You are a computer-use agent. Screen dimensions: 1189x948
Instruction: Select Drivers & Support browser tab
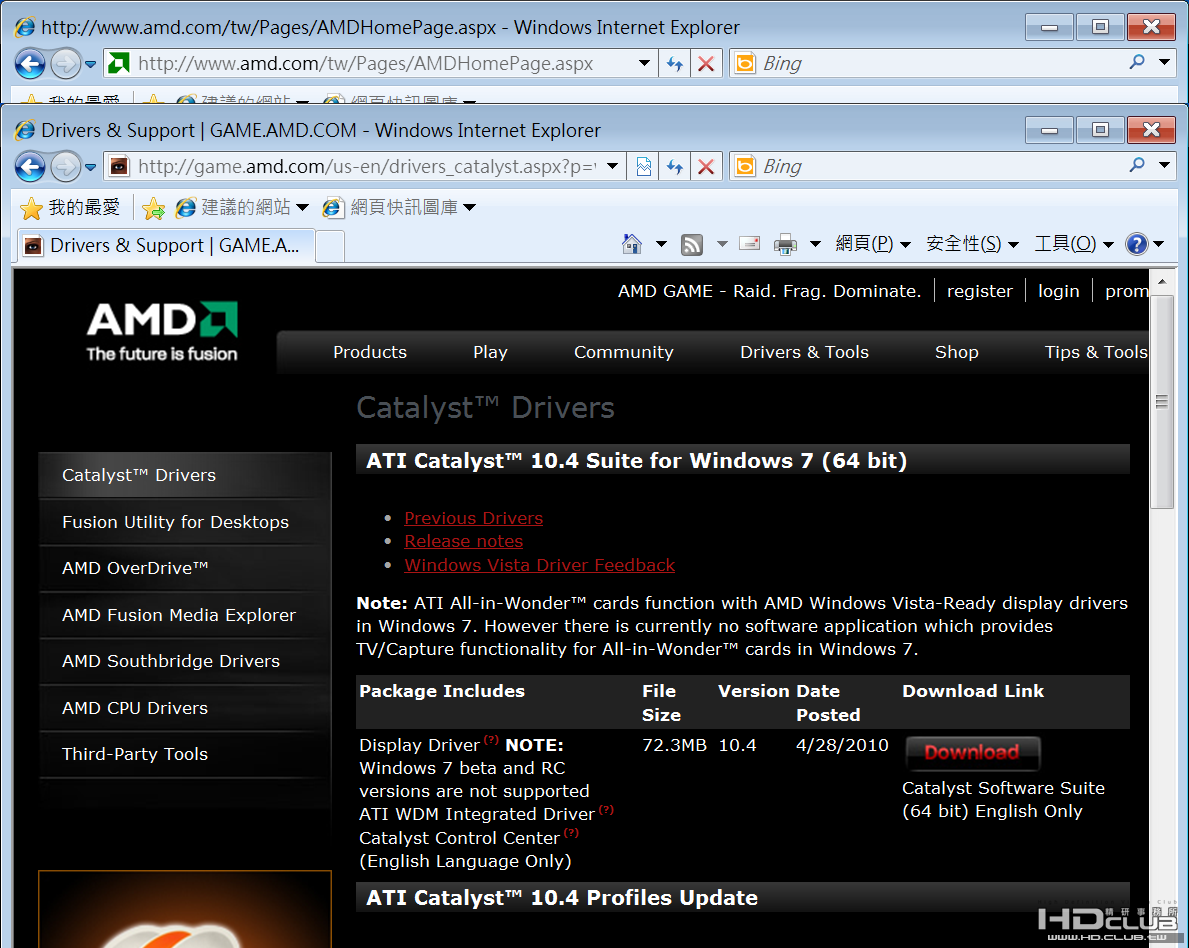166,246
